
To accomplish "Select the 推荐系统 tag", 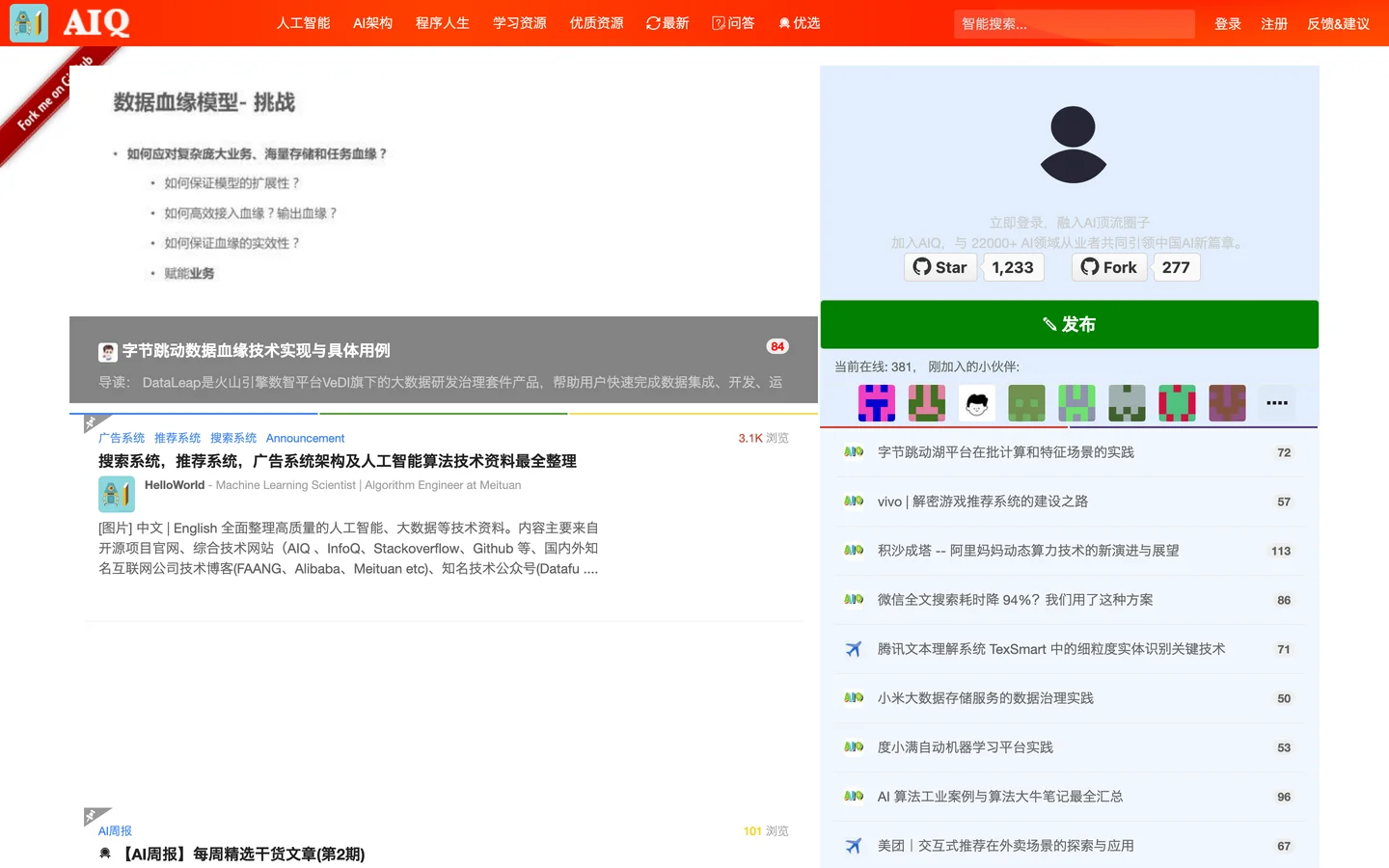I will pyautogui.click(x=177, y=438).
